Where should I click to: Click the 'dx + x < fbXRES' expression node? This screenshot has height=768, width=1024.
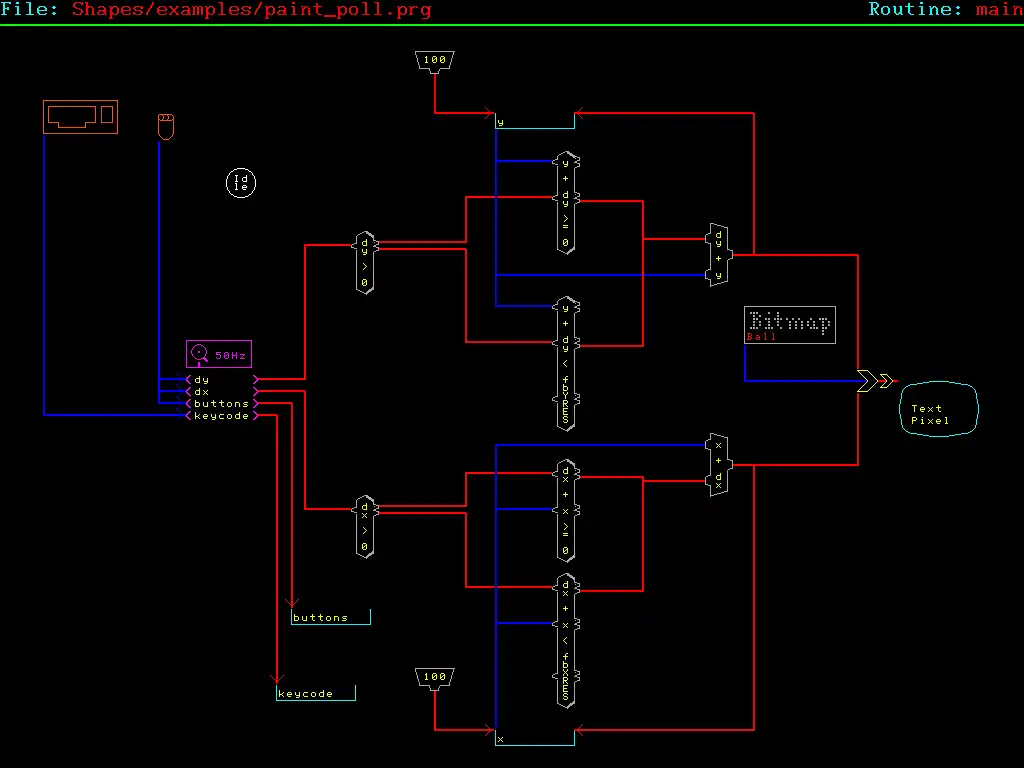coord(566,641)
